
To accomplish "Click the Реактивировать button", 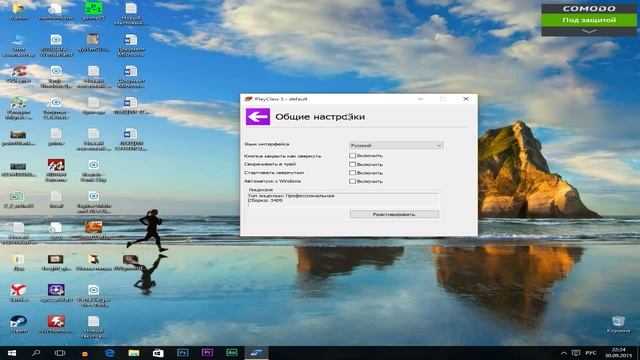I will [x=394, y=214].
